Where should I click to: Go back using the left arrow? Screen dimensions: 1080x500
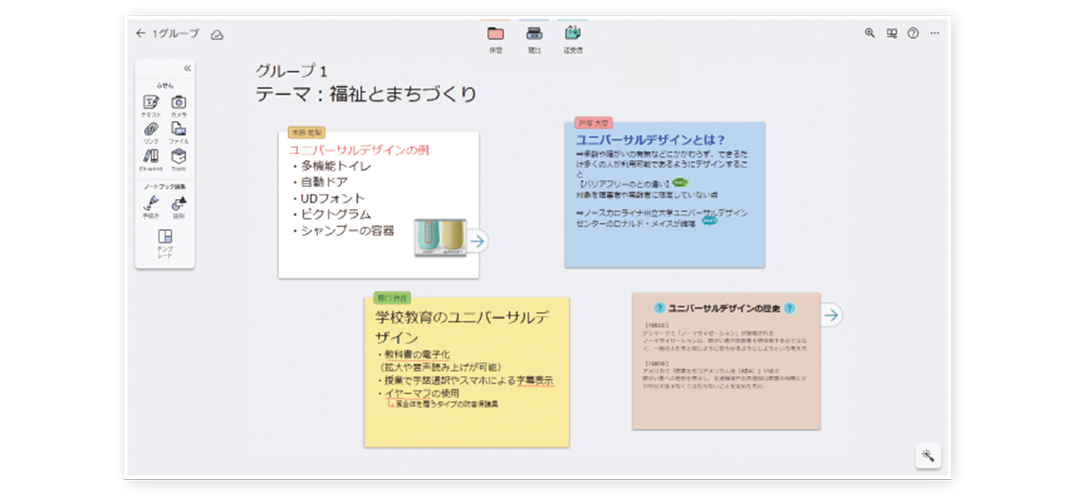(x=141, y=33)
